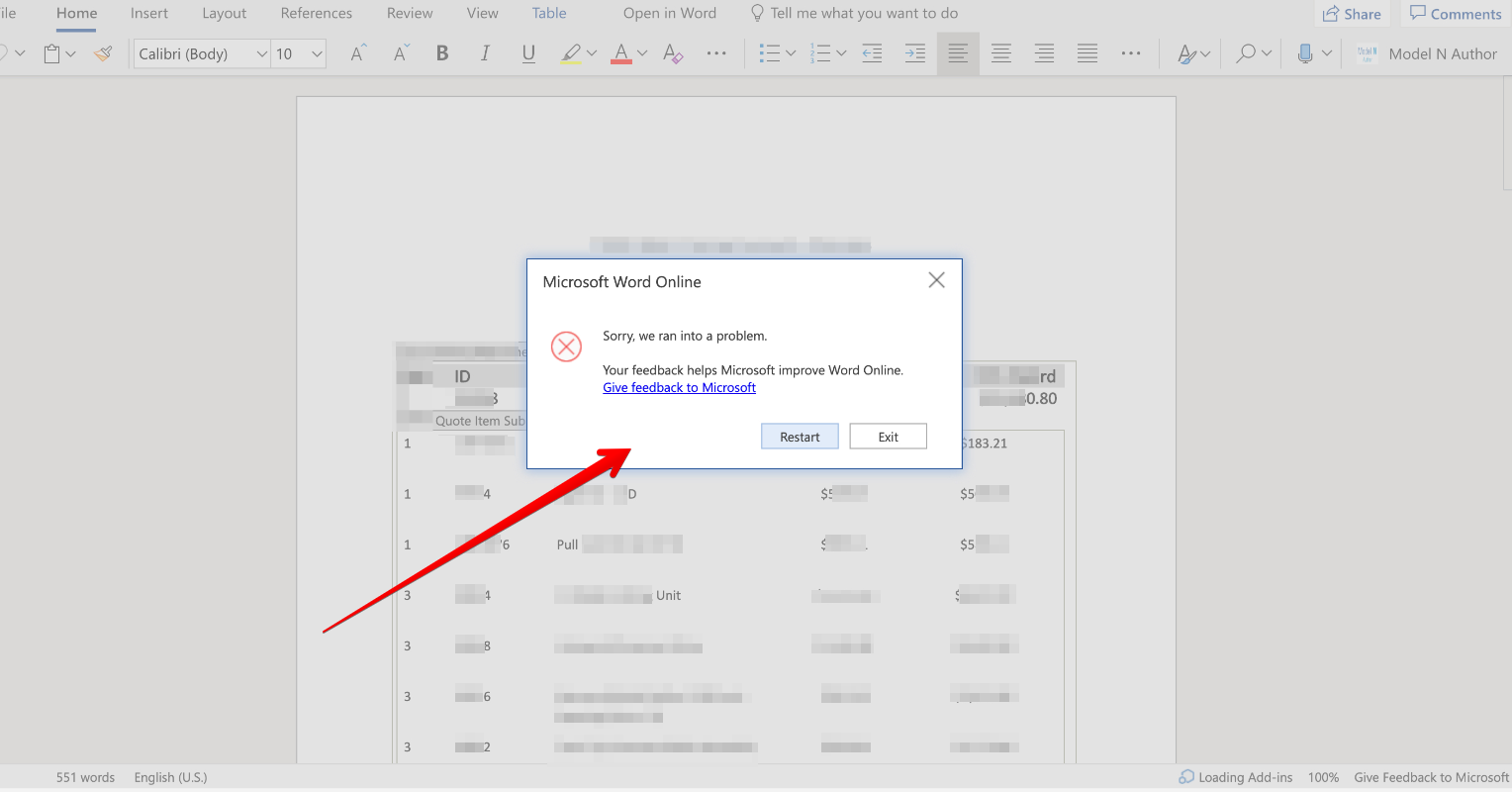Decrease the indent level

(872, 53)
